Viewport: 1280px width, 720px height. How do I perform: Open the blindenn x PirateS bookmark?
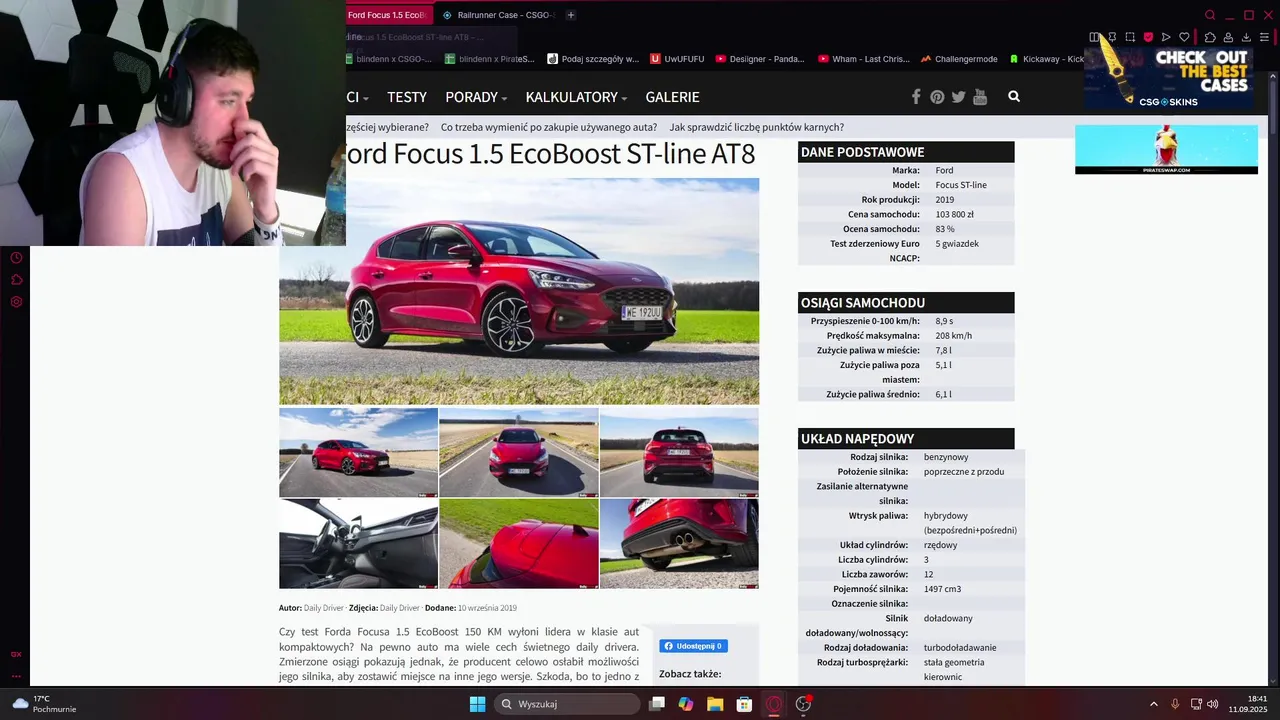pyautogui.click(x=490, y=59)
